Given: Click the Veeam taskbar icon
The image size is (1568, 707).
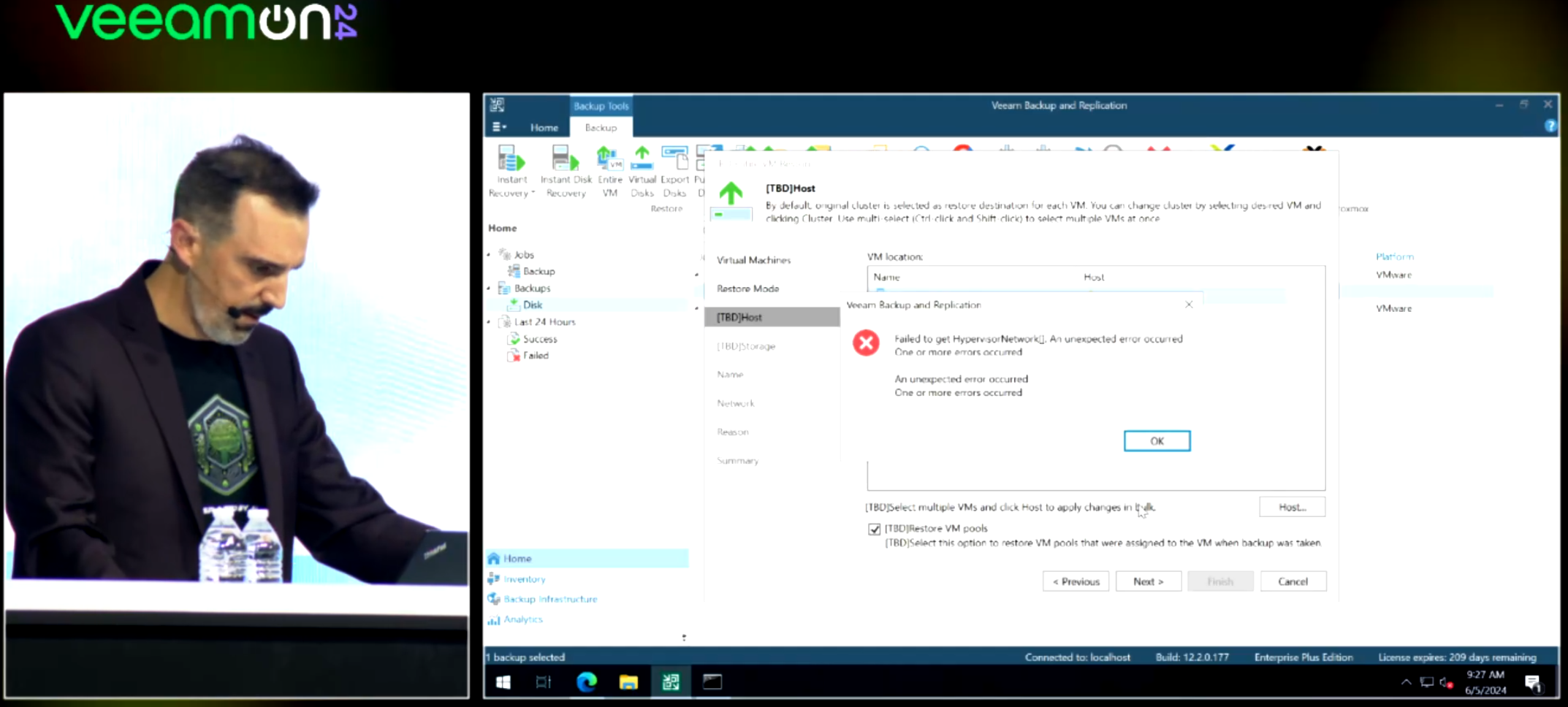Looking at the screenshot, I should (x=671, y=682).
